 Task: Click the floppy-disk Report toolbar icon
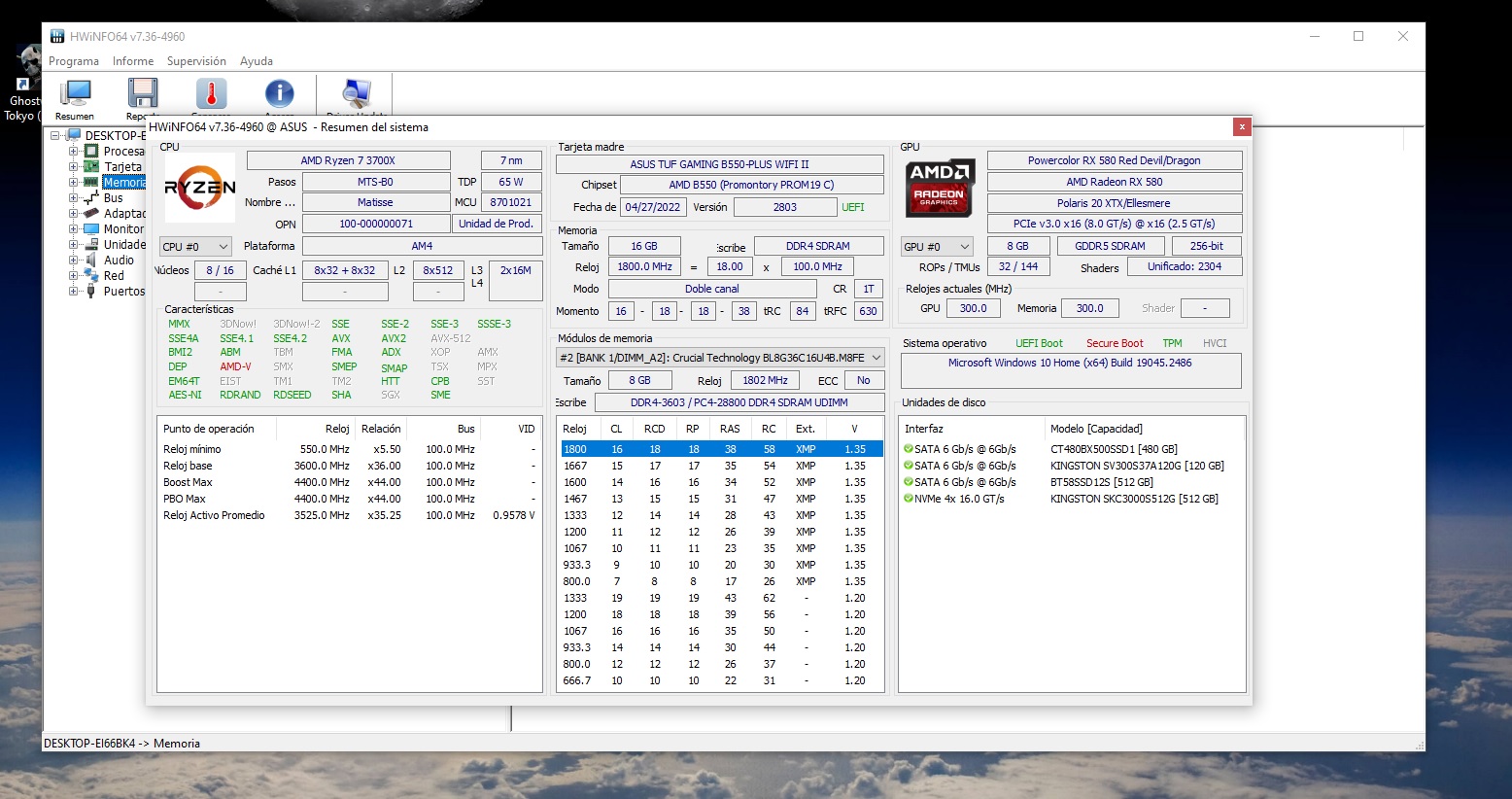(x=143, y=93)
